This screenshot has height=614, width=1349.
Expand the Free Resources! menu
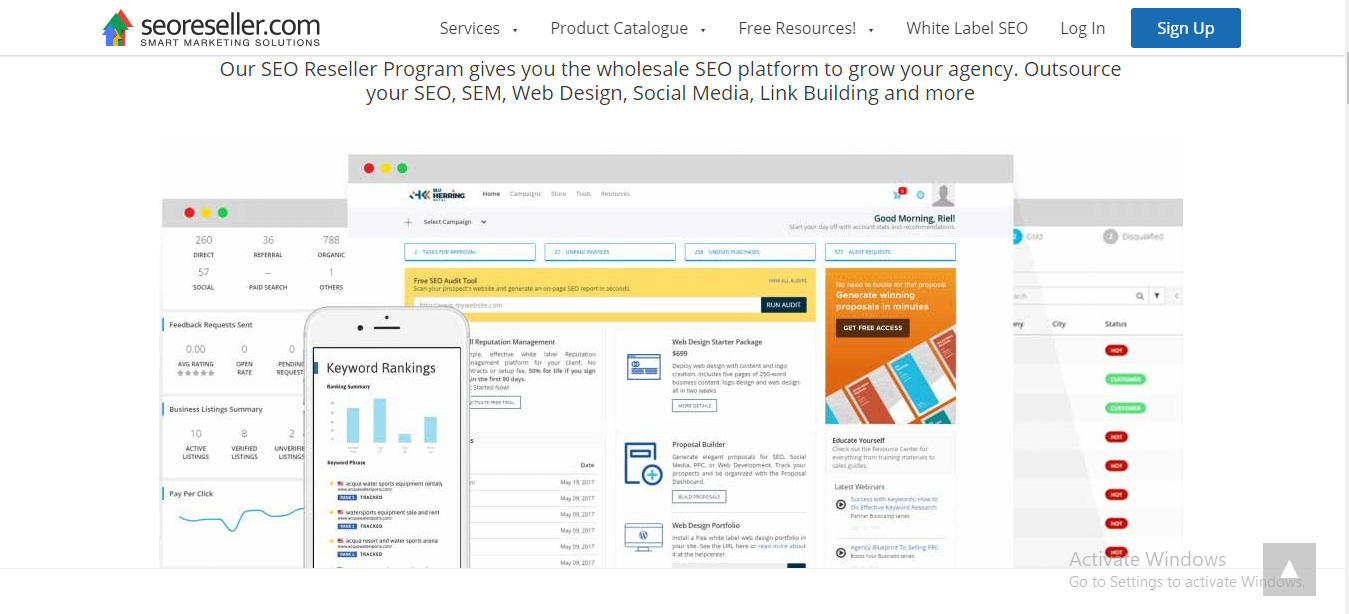(806, 28)
